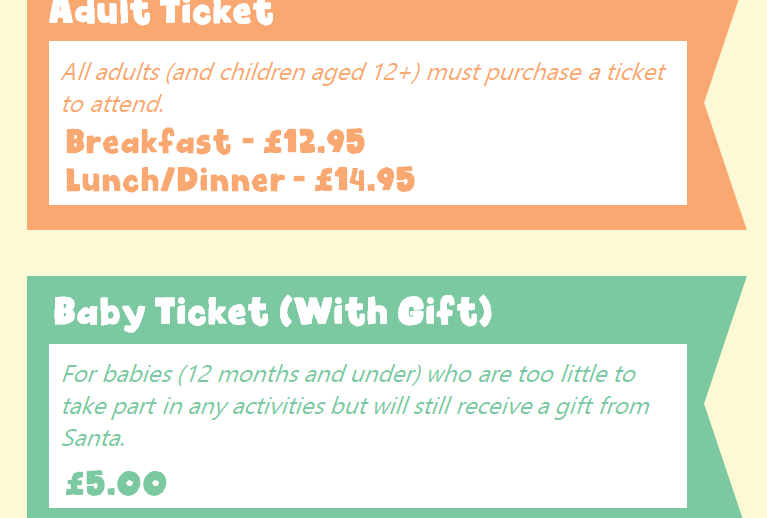Select the Breakfast £12.95 price text
Image resolution: width=767 pixels, height=518 pixels.
point(215,142)
